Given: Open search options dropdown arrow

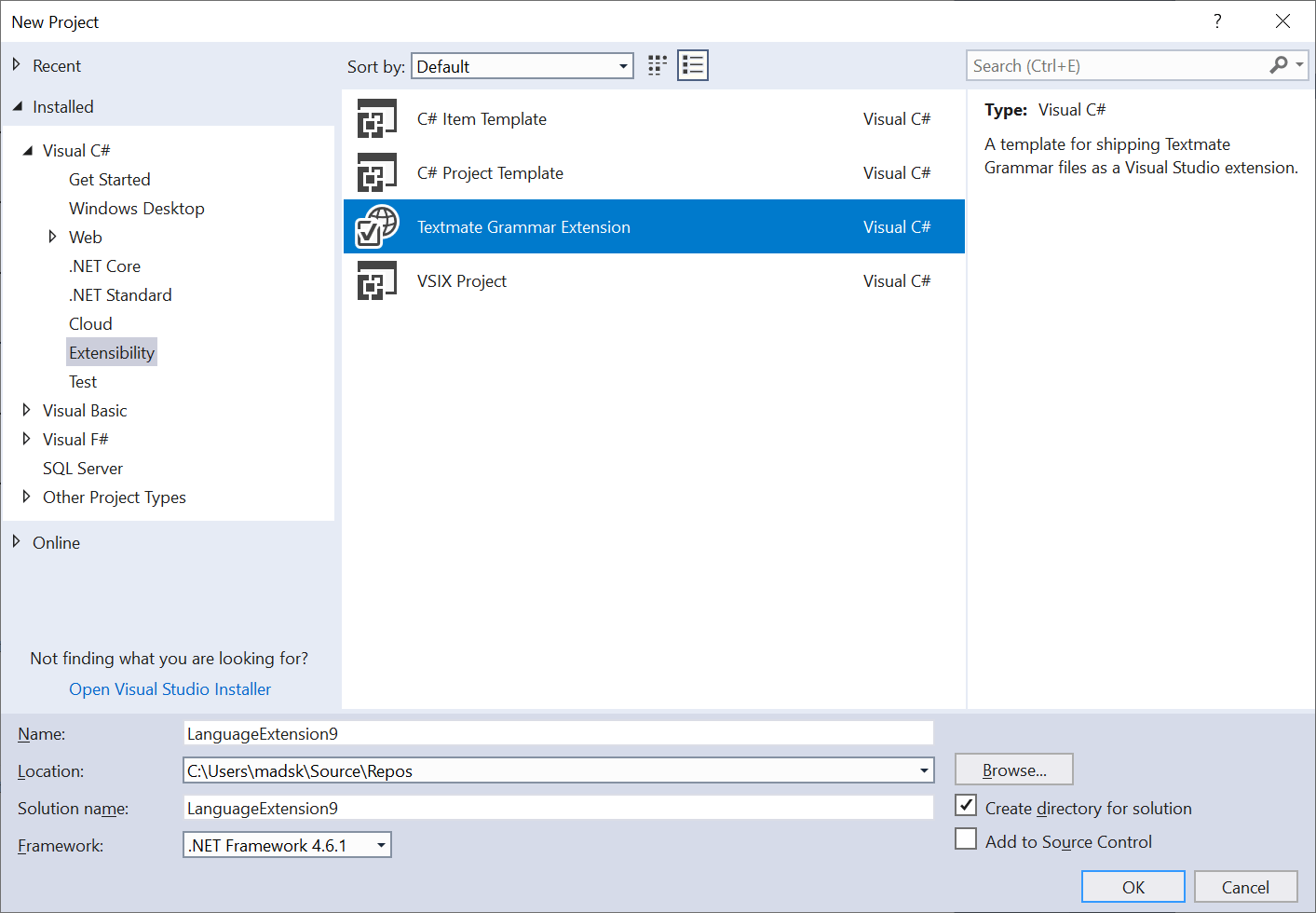Looking at the screenshot, I should click(1299, 65).
